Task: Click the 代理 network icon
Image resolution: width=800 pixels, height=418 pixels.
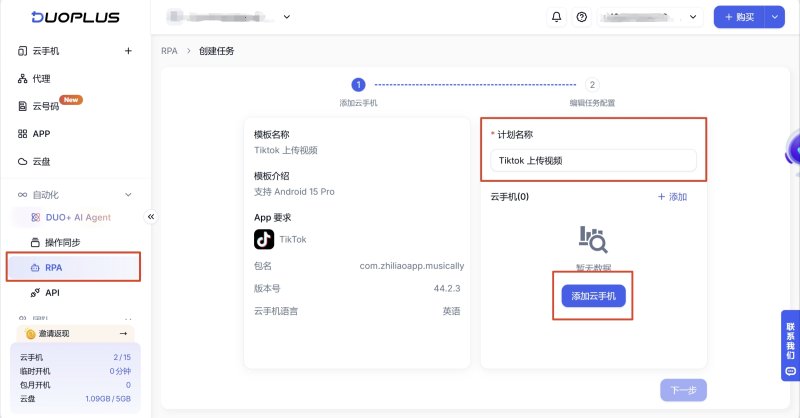Action: click(22, 79)
